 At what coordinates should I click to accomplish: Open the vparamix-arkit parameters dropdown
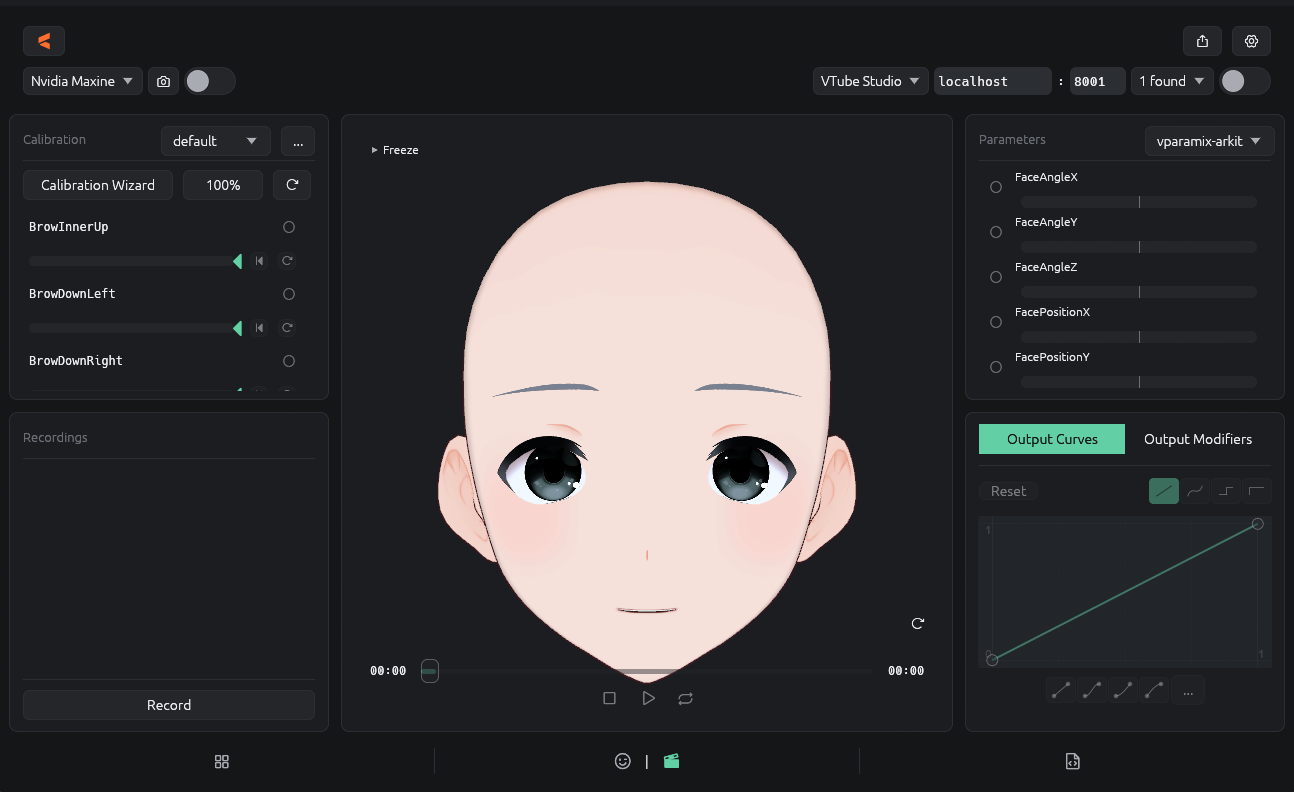[1209, 141]
